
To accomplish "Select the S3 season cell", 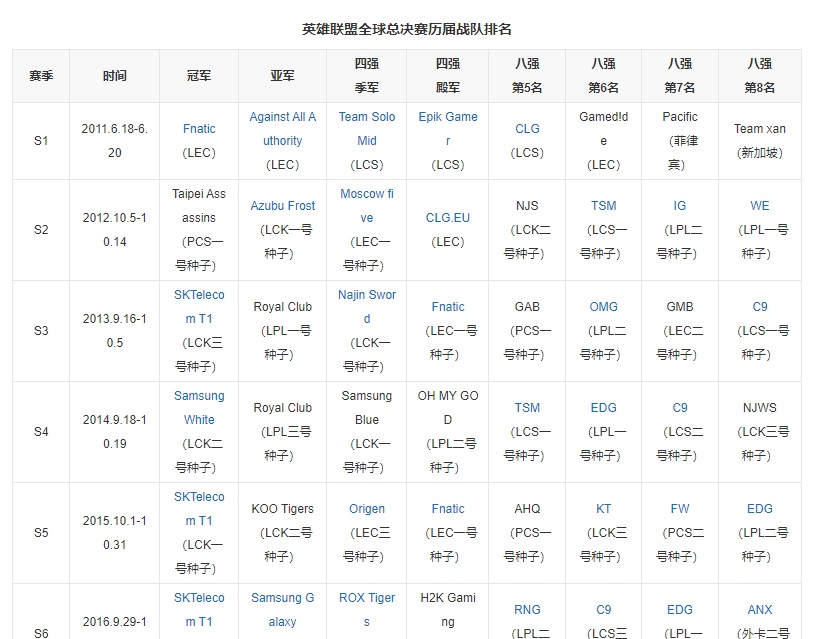I will tap(41, 331).
